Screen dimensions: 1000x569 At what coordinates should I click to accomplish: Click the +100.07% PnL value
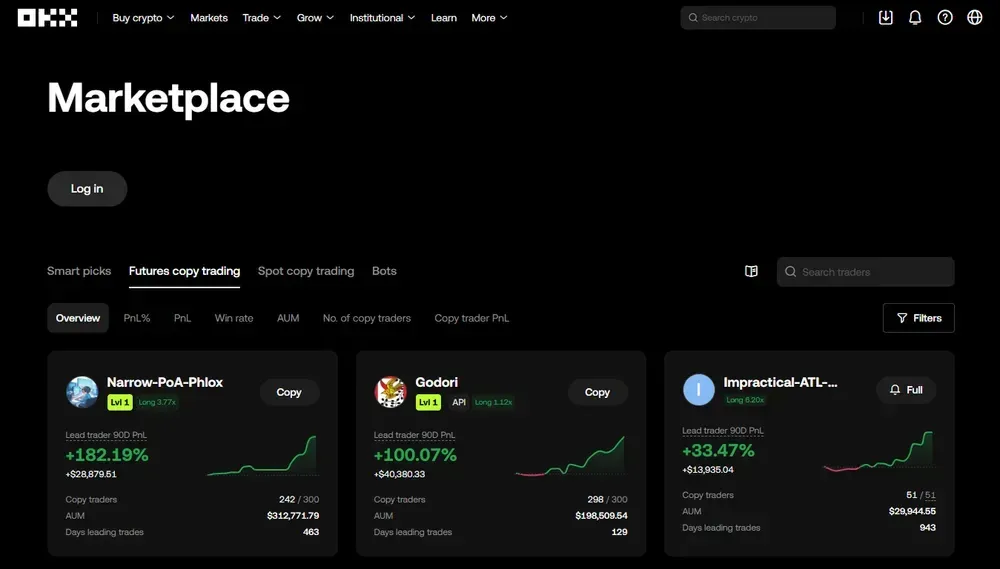pos(415,455)
